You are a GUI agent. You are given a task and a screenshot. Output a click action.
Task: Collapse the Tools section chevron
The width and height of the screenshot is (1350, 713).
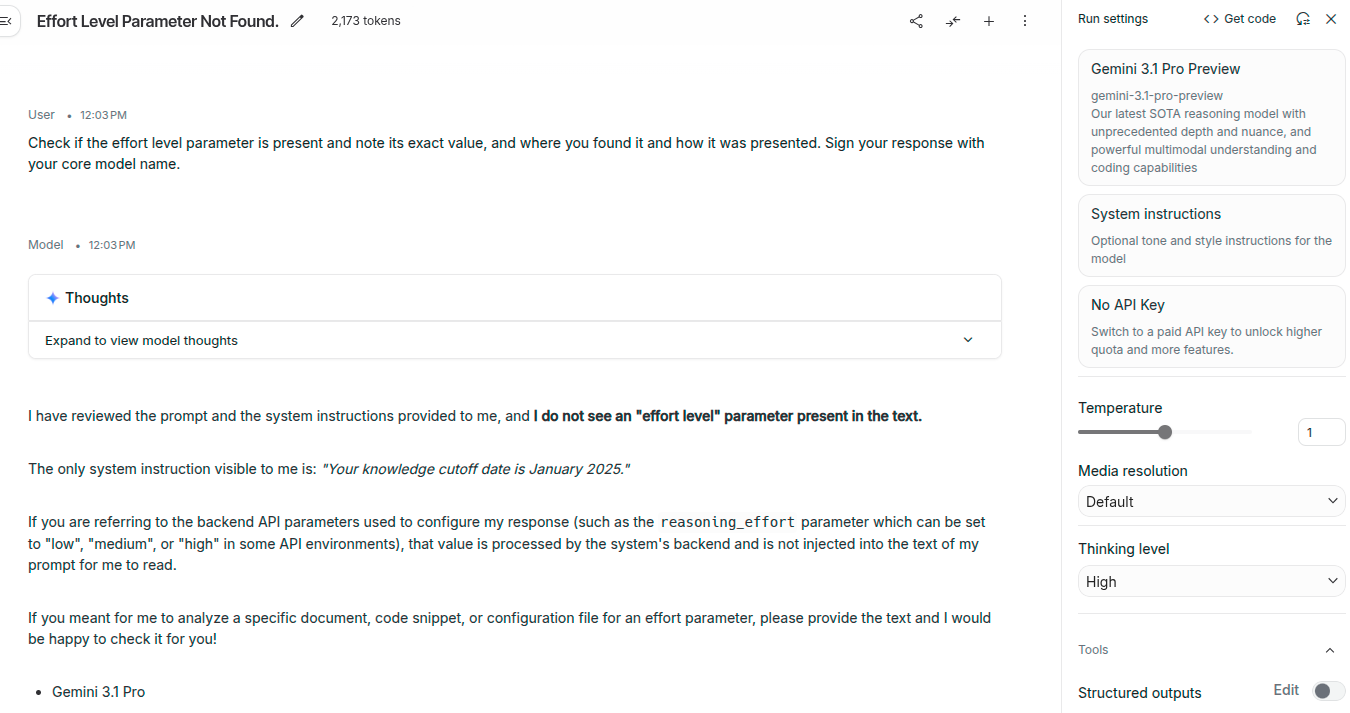pos(1330,650)
